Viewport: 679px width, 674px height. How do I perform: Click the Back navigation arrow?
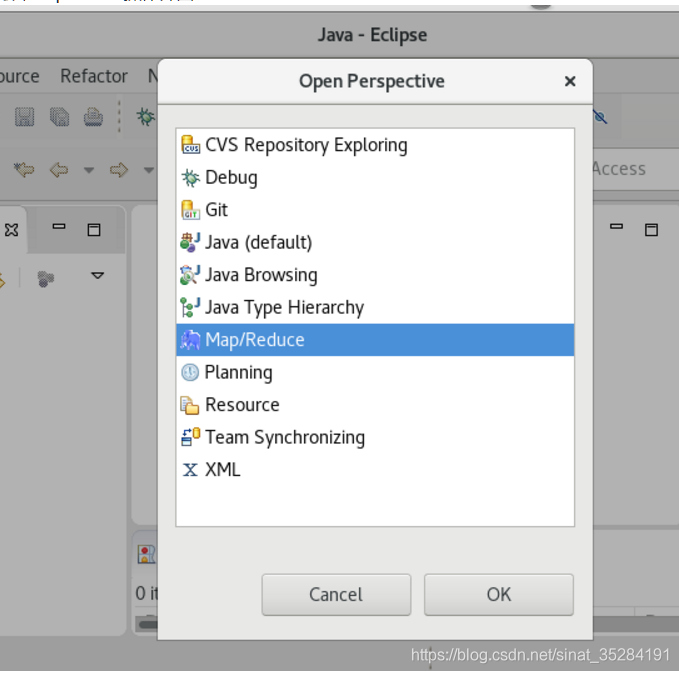[58, 169]
